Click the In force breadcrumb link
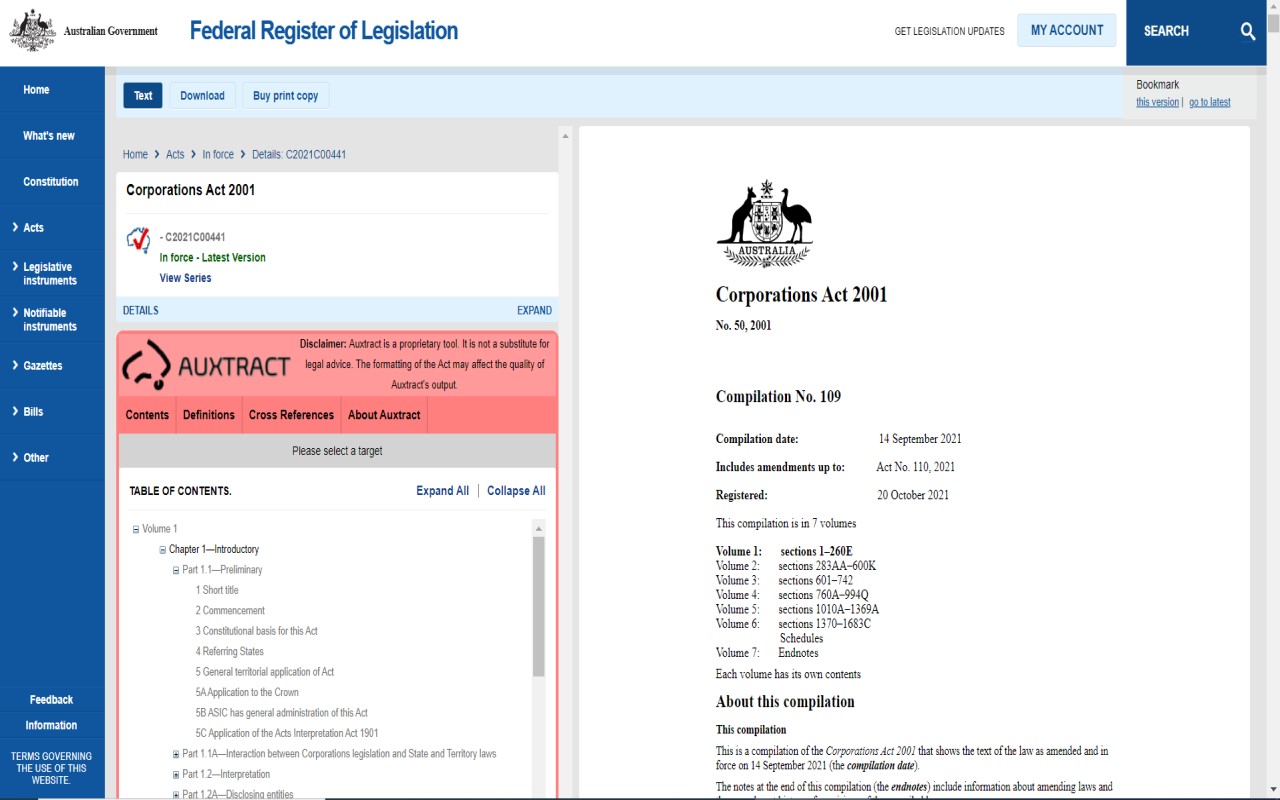The width and height of the screenshot is (1280, 800). tap(218, 155)
